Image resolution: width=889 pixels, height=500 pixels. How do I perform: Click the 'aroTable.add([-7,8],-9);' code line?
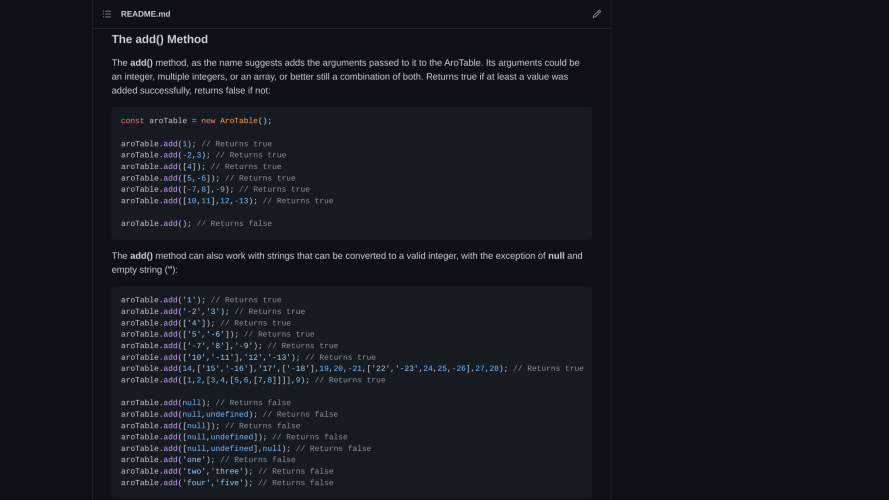click(215, 189)
